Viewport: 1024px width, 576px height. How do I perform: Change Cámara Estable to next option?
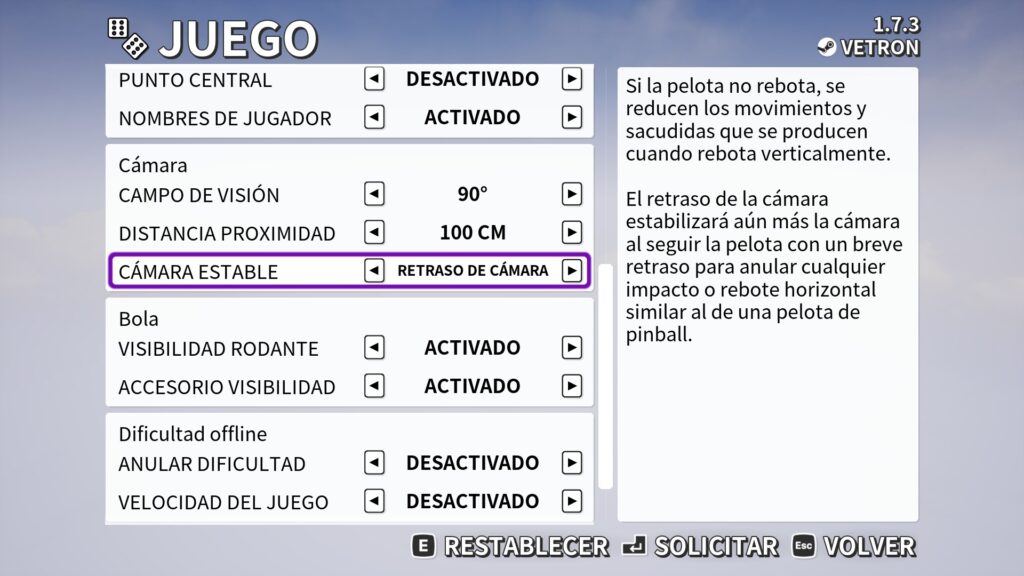571,270
